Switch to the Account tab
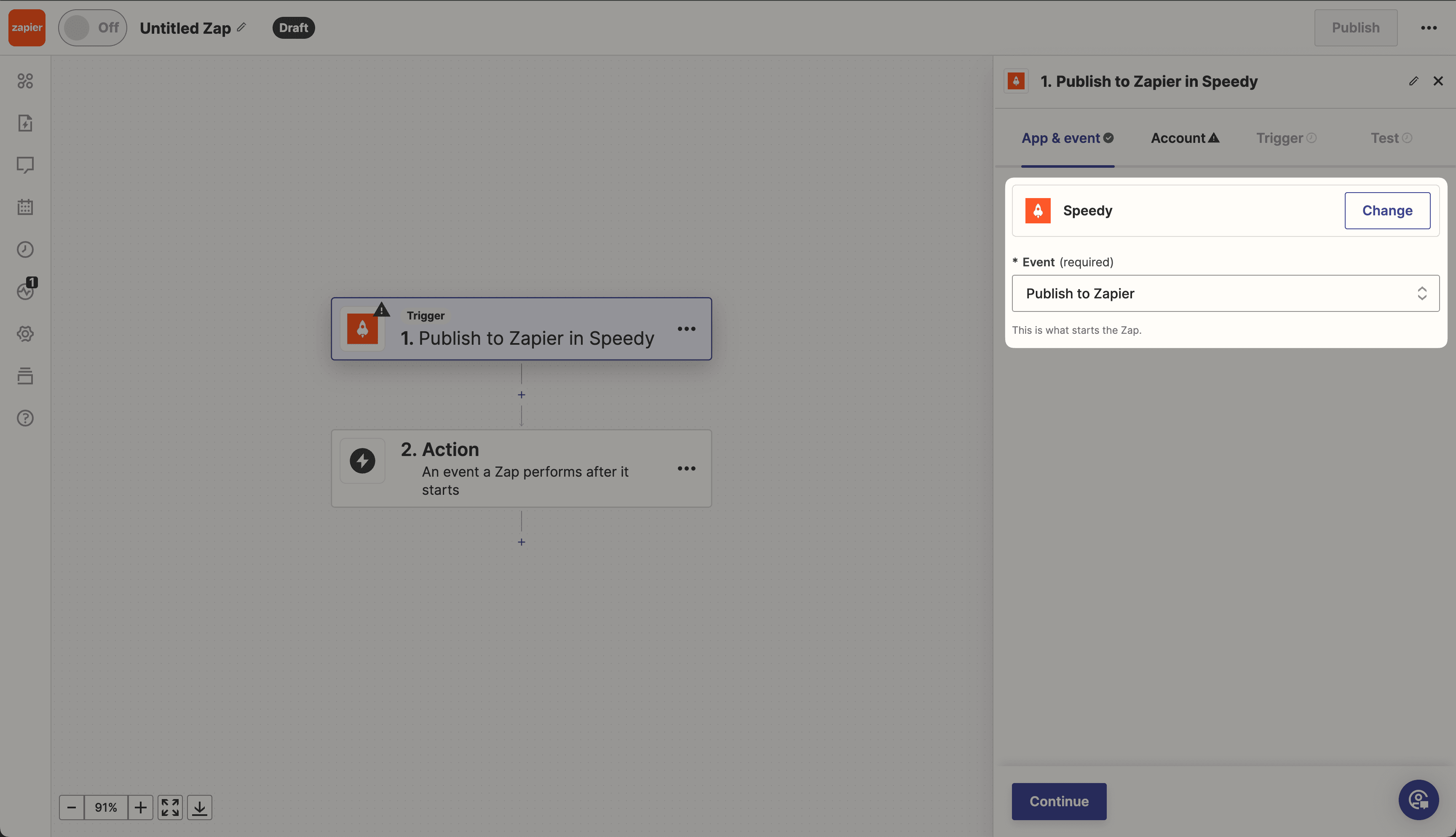The image size is (1456, 837). [x=1184, y=138]
